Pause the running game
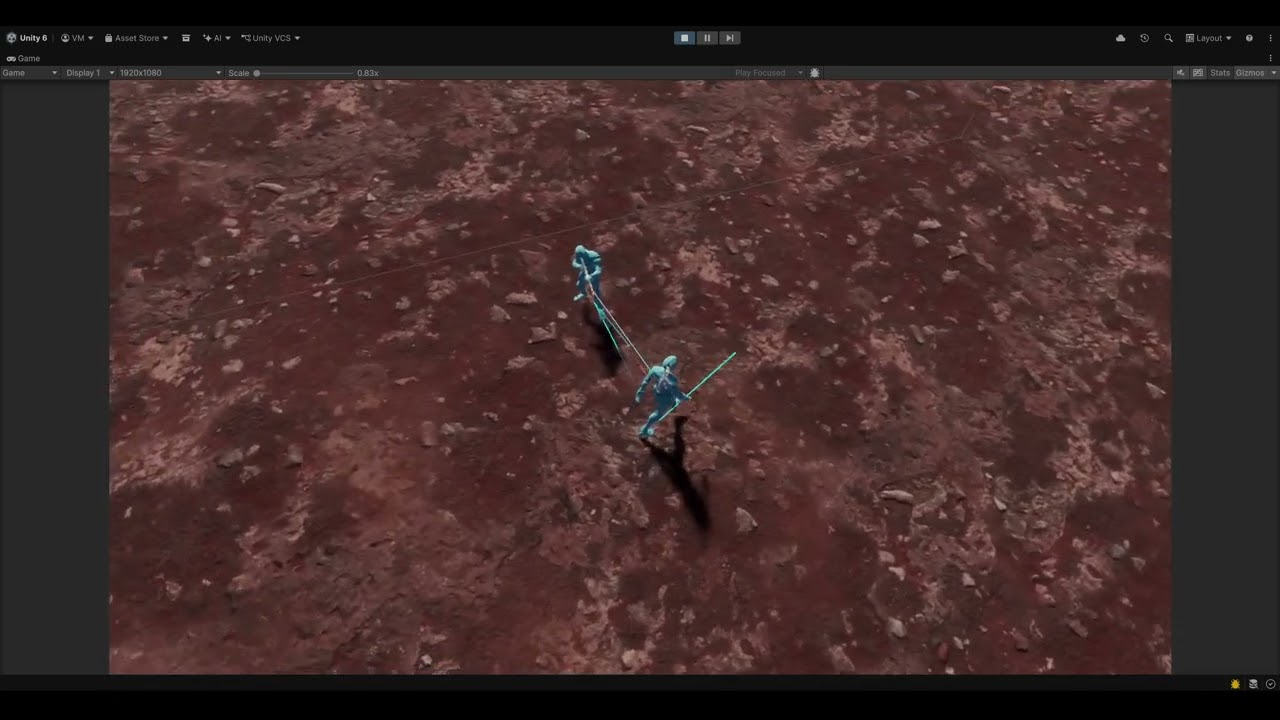Viewport: 1280px width, 720px height. tap(707, 38)
